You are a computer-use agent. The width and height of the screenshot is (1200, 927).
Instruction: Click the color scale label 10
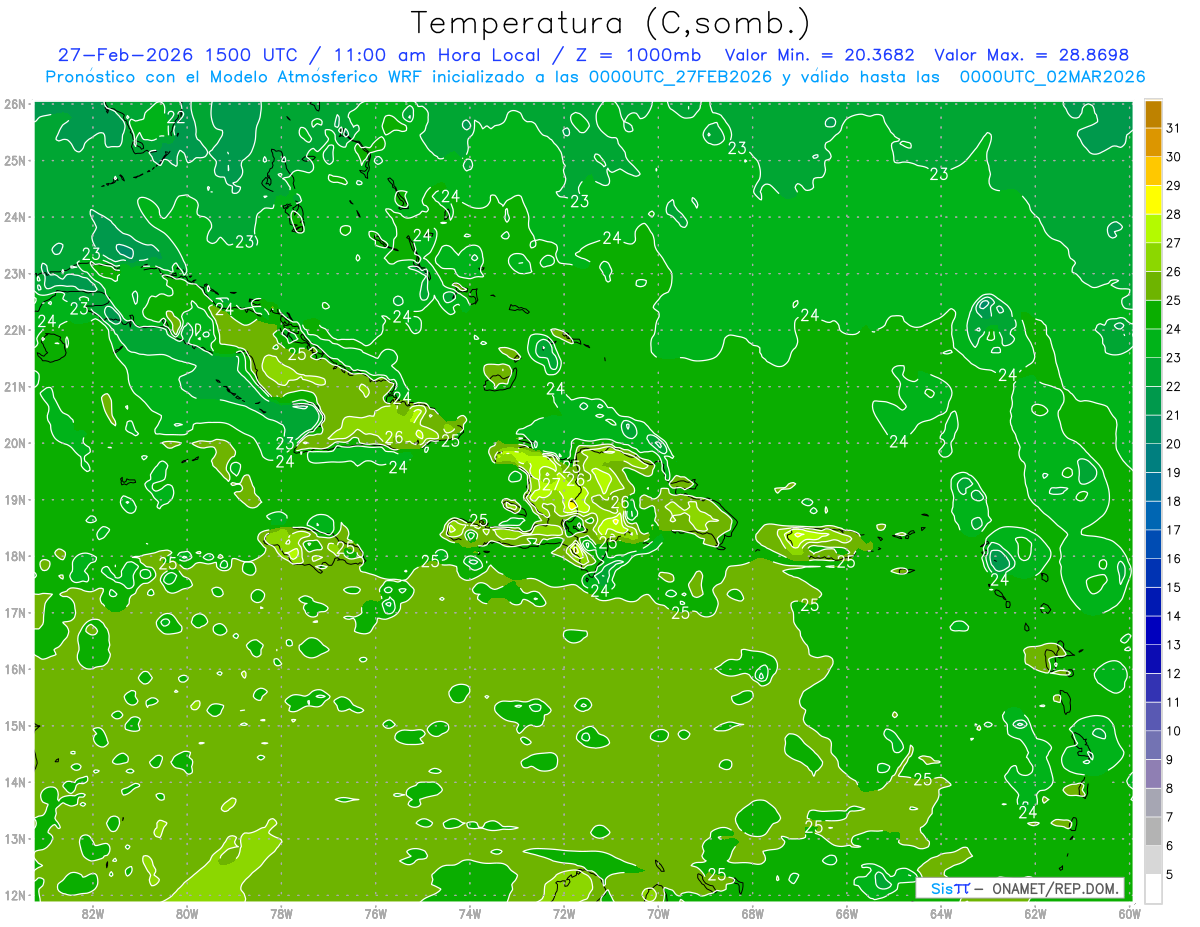pos(1173,731)
